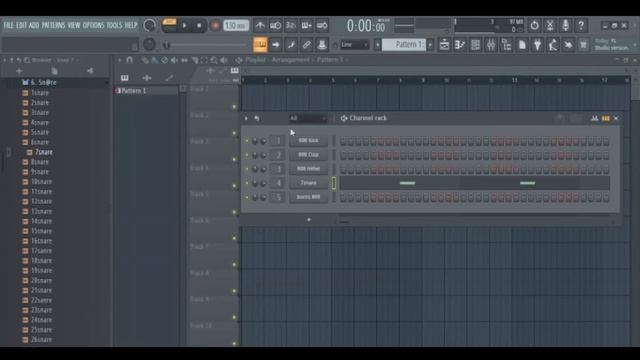Open the VIEW menu
The height and width of the screenshot is (360, 640).
click(x=74, y=25)
